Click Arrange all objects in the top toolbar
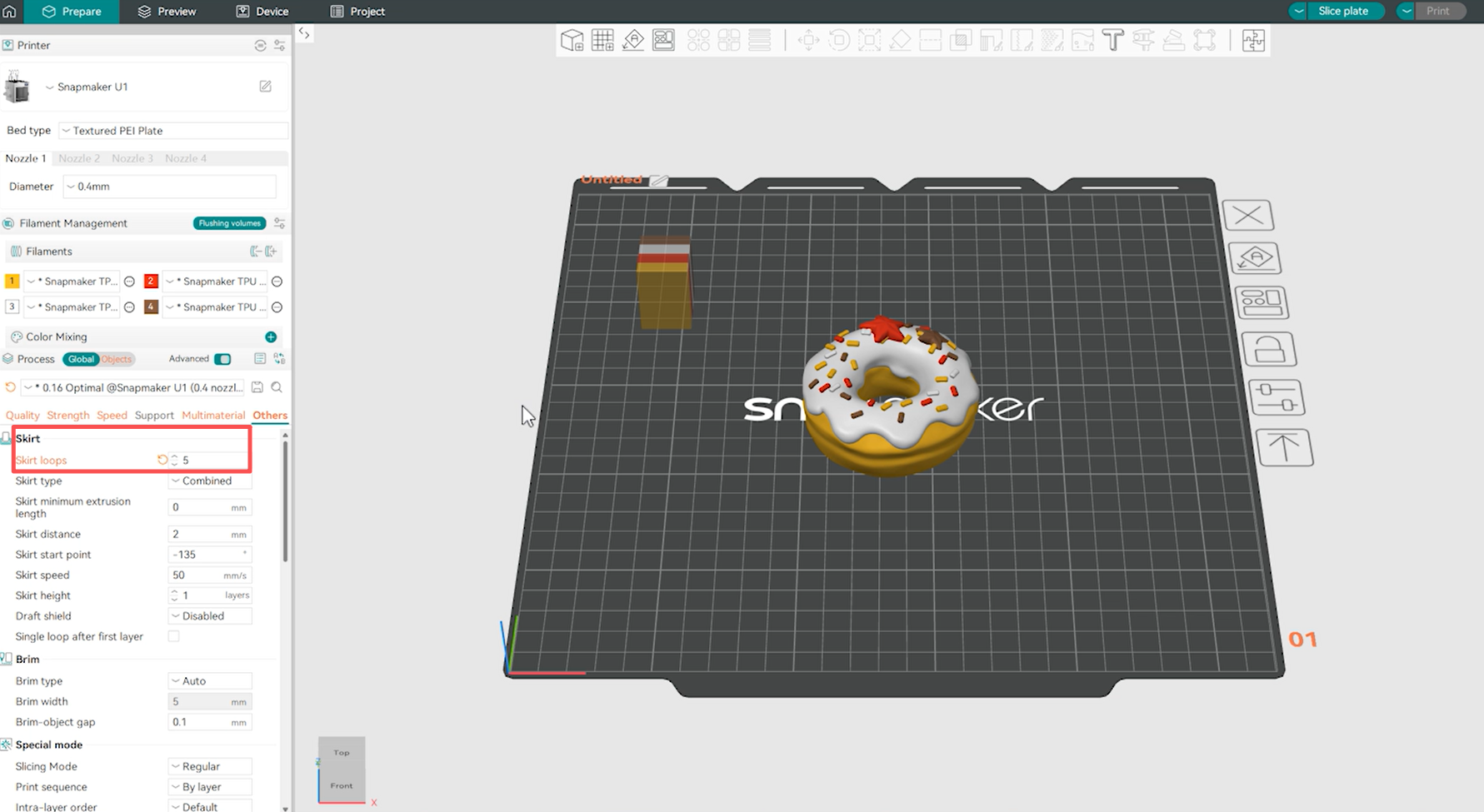This screenshot has width=1484, height=812. [x=664, y=40]
